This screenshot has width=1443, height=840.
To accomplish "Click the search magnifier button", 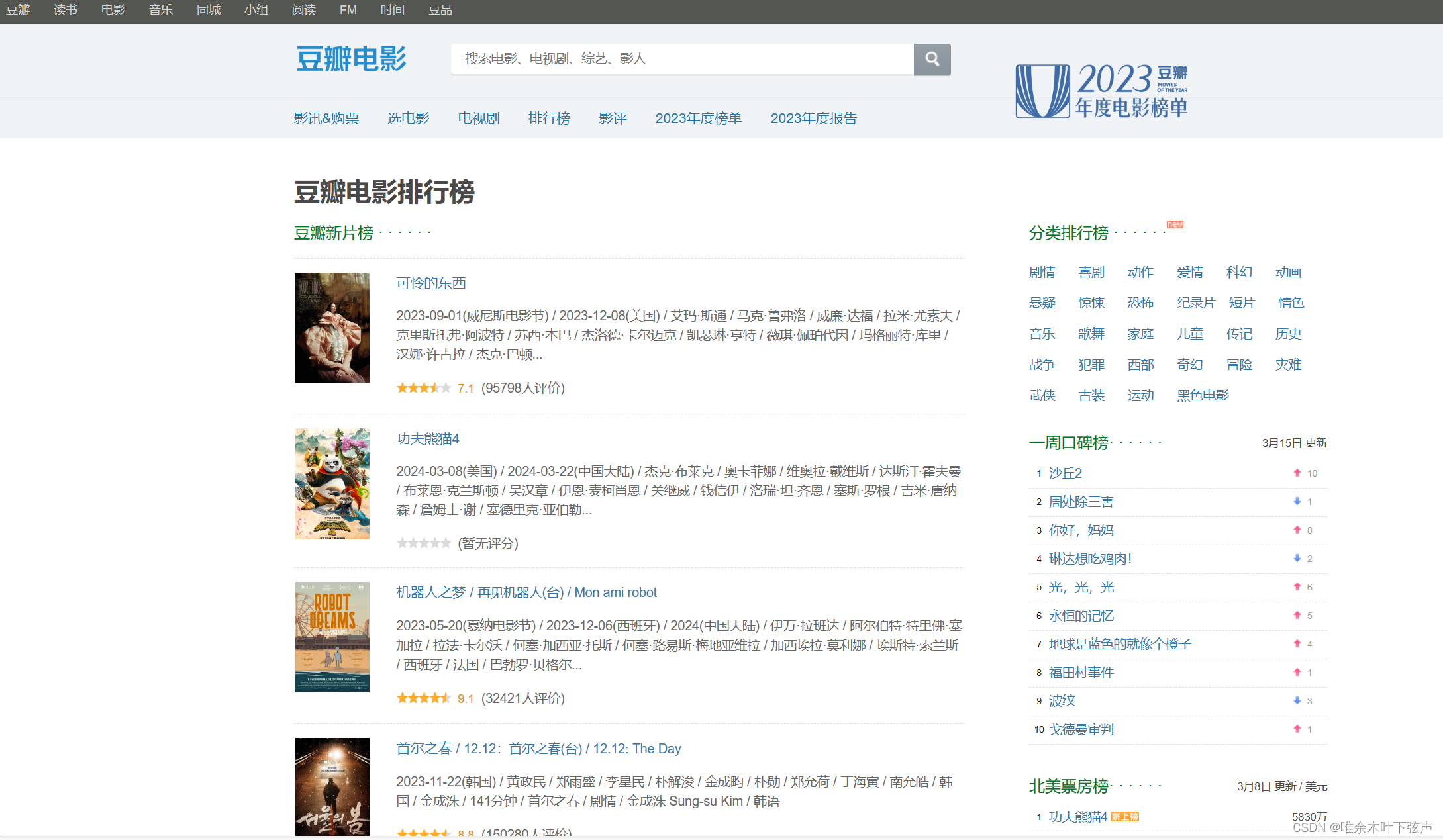I will click(x=932, y=59).
